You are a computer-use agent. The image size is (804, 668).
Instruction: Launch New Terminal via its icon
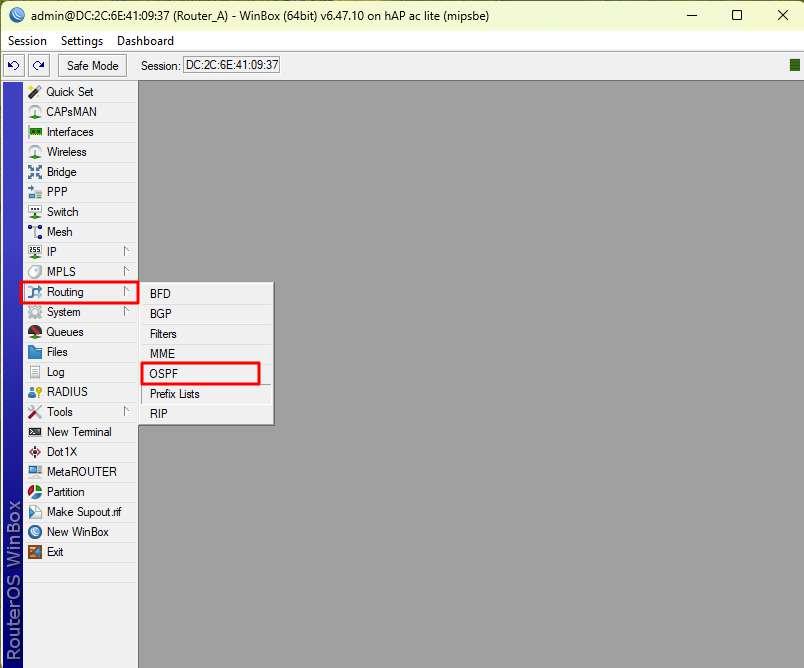pos(35,432)
